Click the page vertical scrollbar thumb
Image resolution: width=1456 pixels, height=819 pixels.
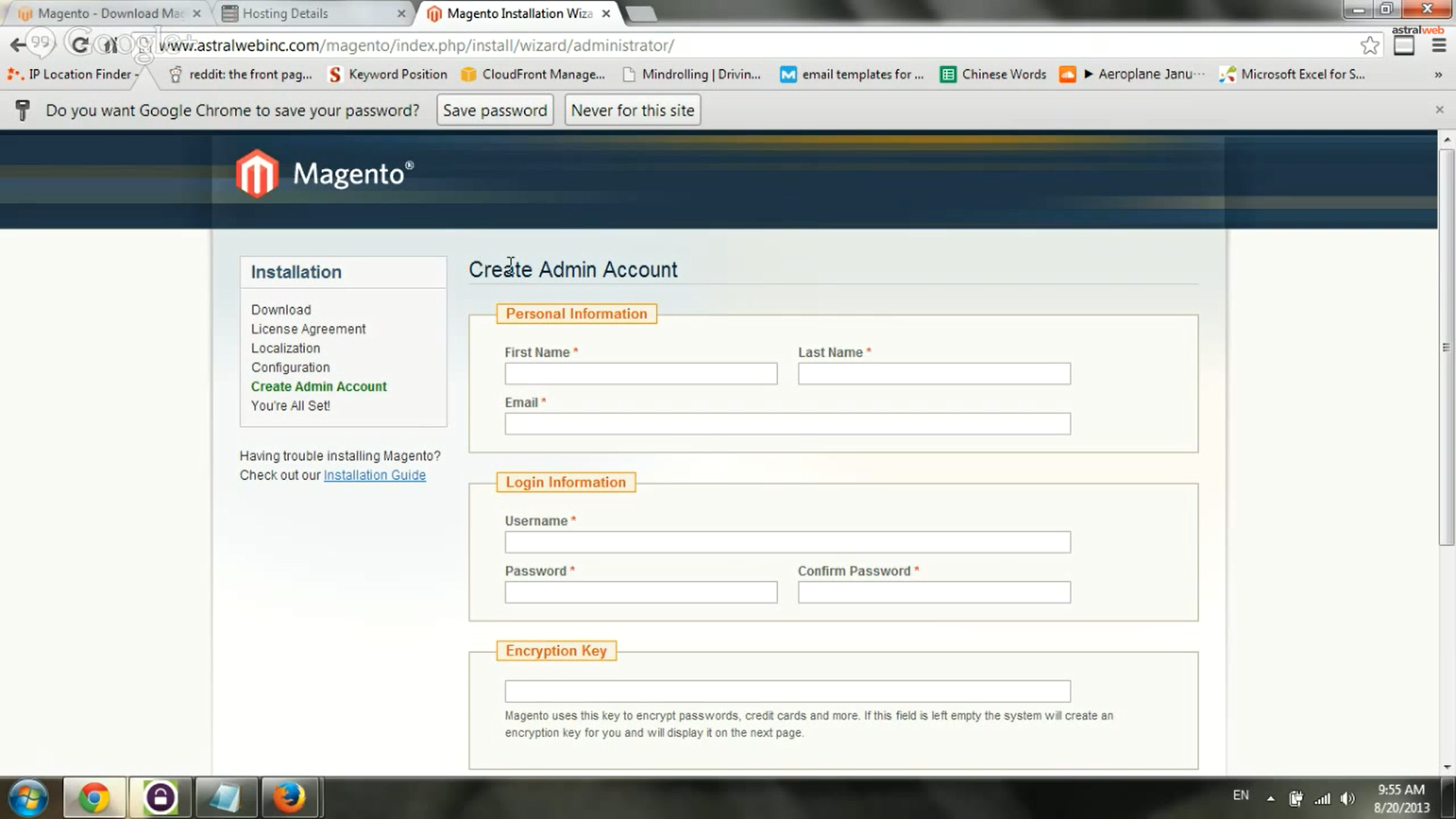coord(1446,347)
